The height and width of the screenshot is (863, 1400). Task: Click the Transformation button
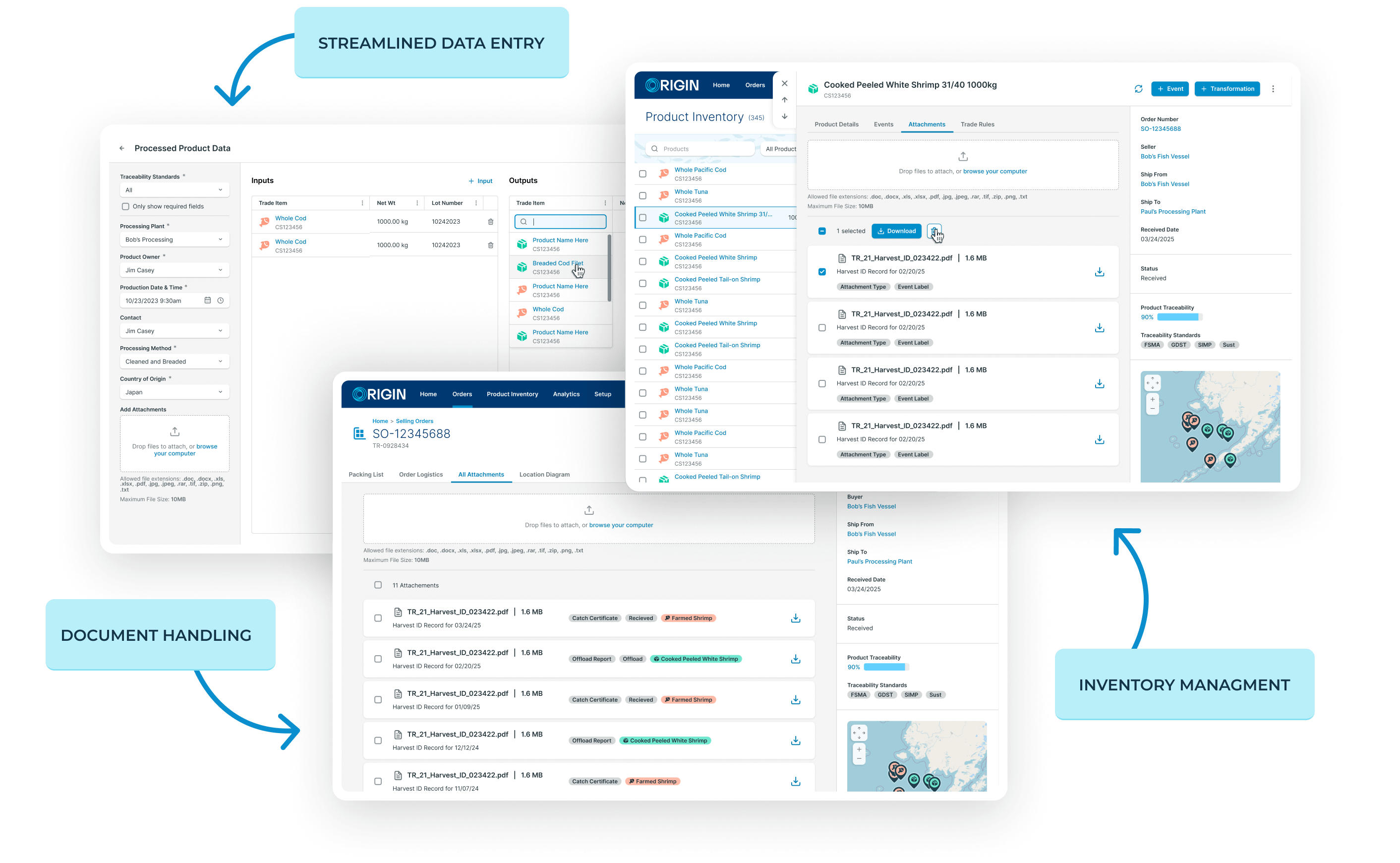[x=1226, y=89]
